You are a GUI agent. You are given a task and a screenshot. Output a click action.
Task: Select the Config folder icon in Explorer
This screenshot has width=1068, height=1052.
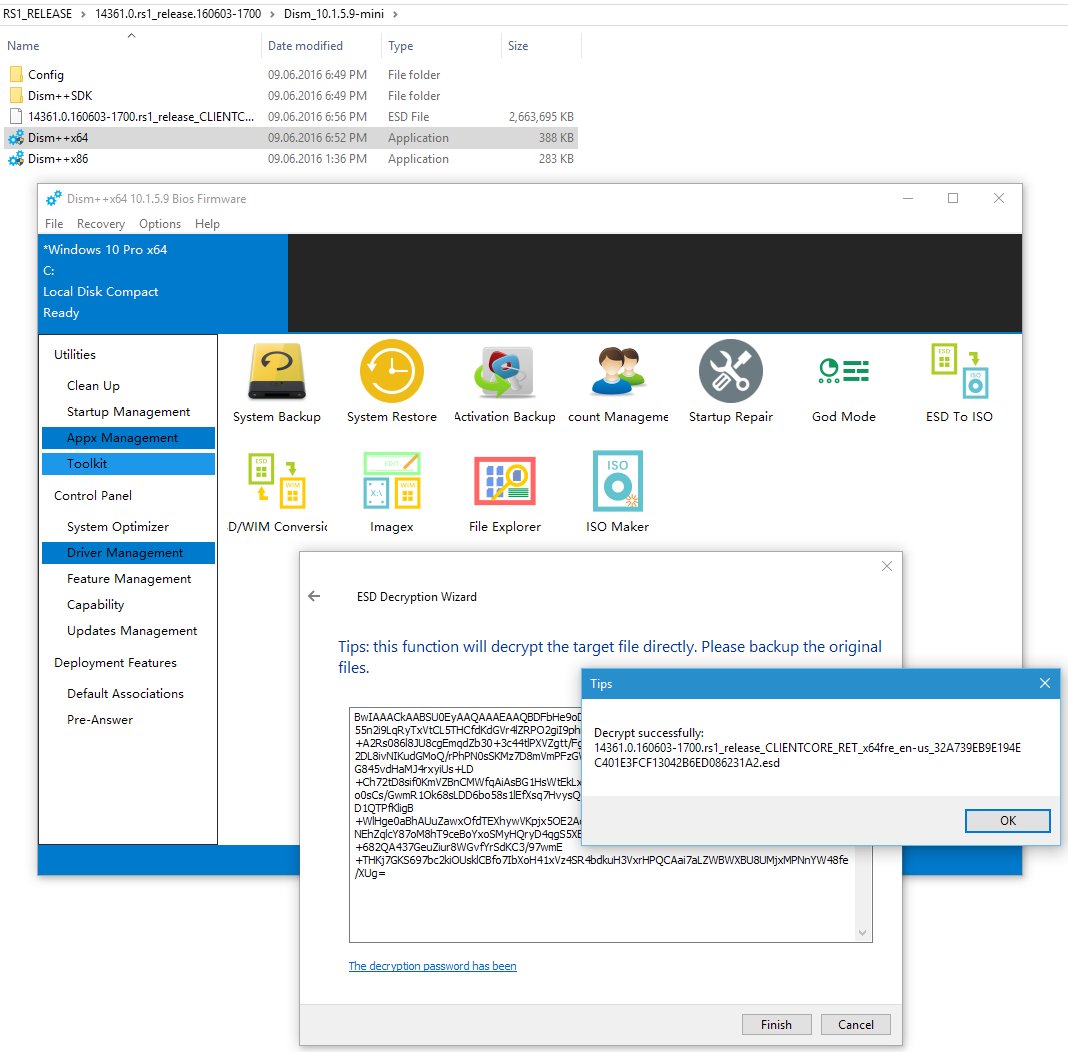16,74
